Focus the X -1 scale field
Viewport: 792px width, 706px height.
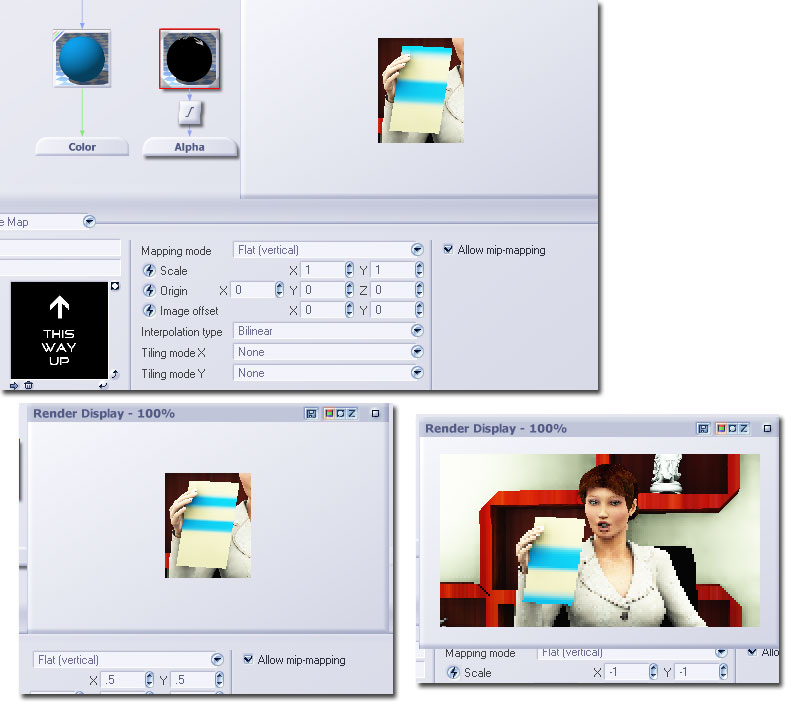point(626,672)
